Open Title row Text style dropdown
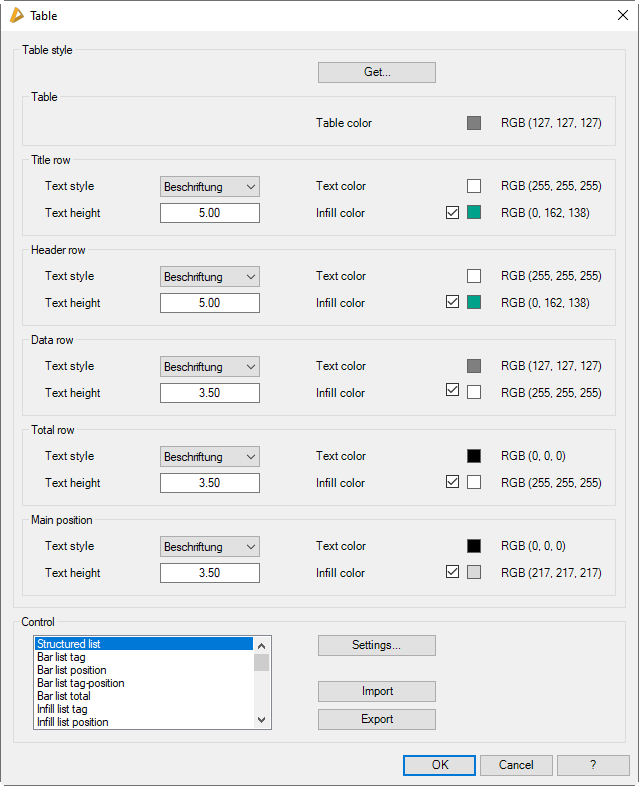639x786 pixels. [x=209, y=186]
